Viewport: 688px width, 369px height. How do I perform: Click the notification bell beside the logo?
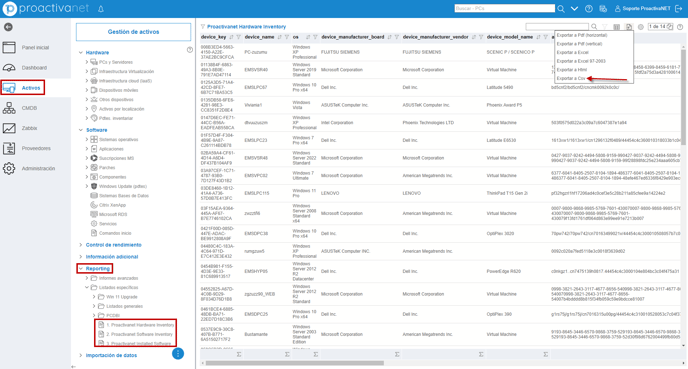click(100, 8)
